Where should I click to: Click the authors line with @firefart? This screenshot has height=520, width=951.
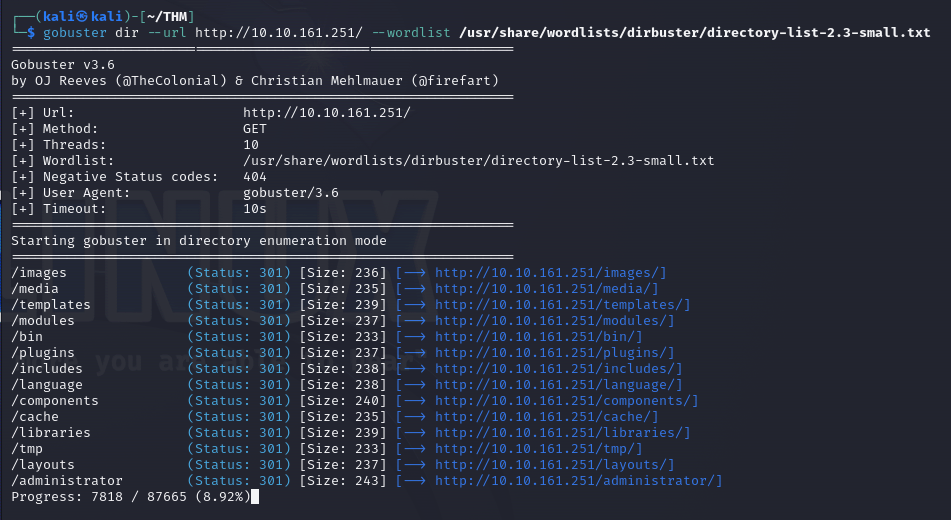255,80
